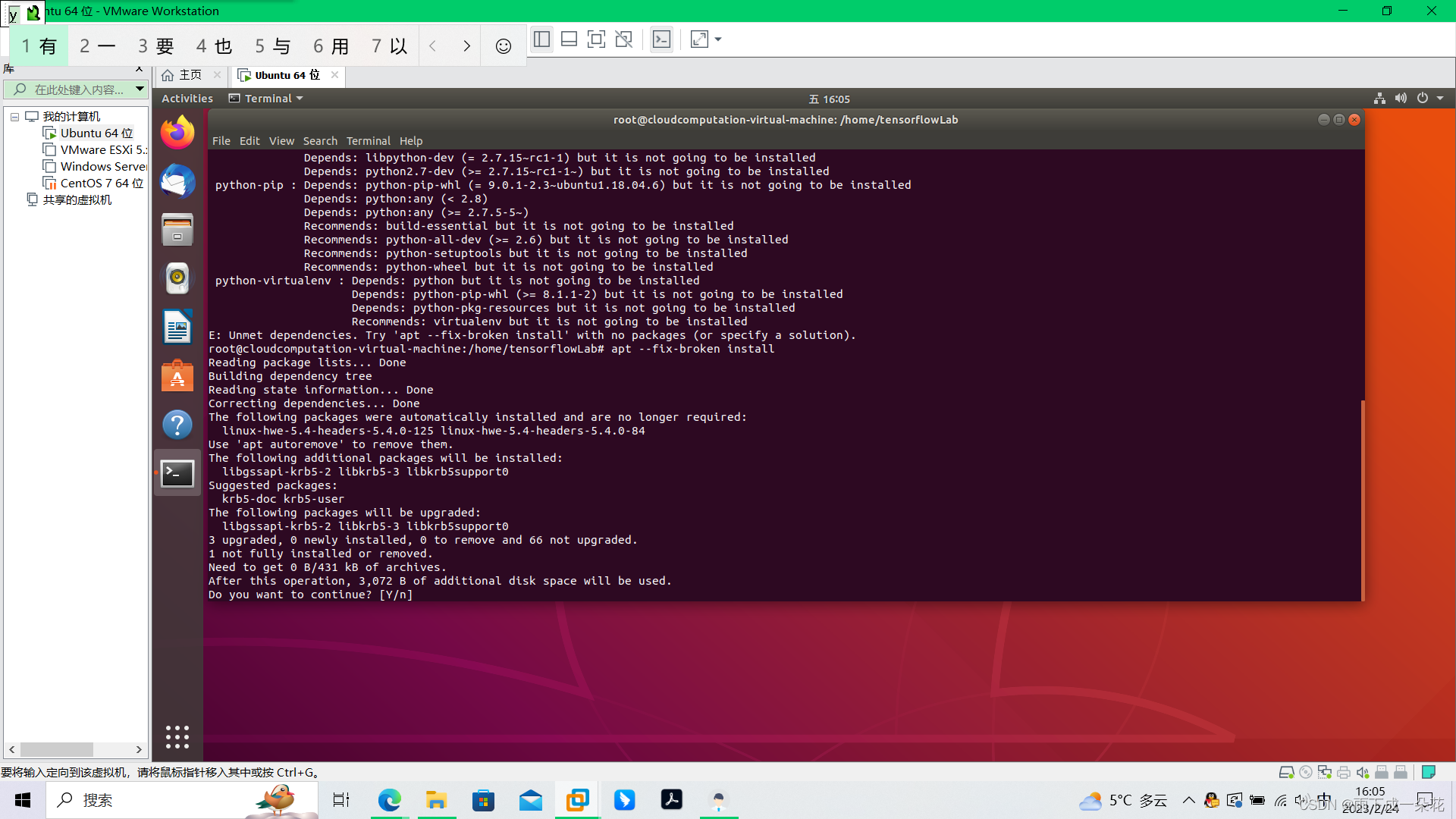Toggle VMware full screen mode
The height and width of the screenshot is (819, 1456).
click(596, 40)
